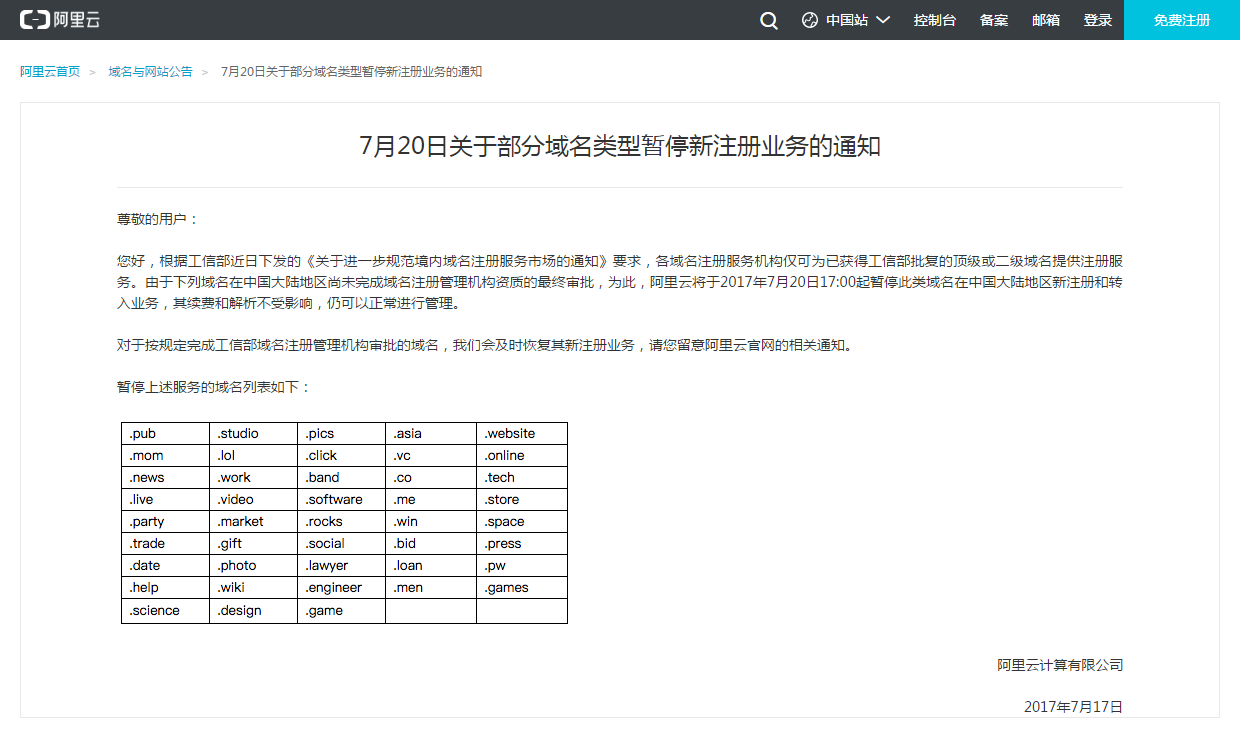Select the .website table cell
The height and width of the screenshot is (746, 1240).
point(522,434)
